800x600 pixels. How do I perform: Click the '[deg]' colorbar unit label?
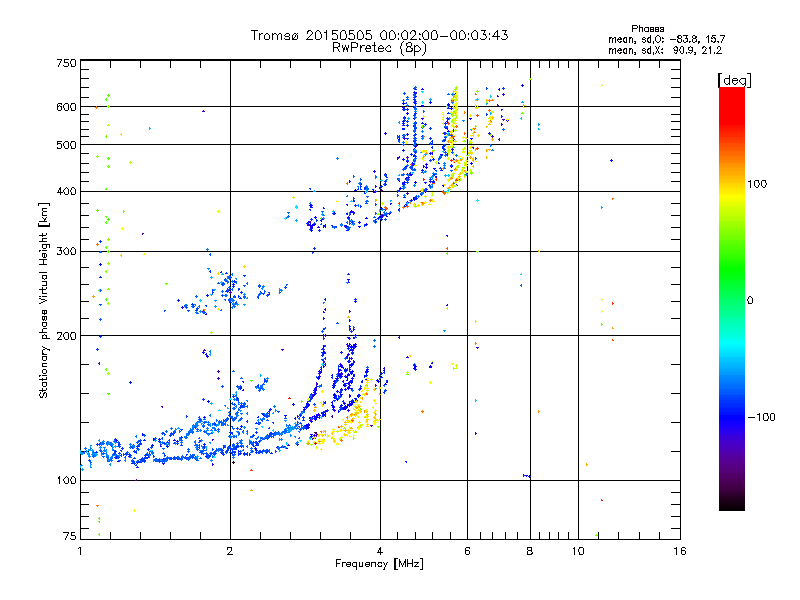(734, 80)
